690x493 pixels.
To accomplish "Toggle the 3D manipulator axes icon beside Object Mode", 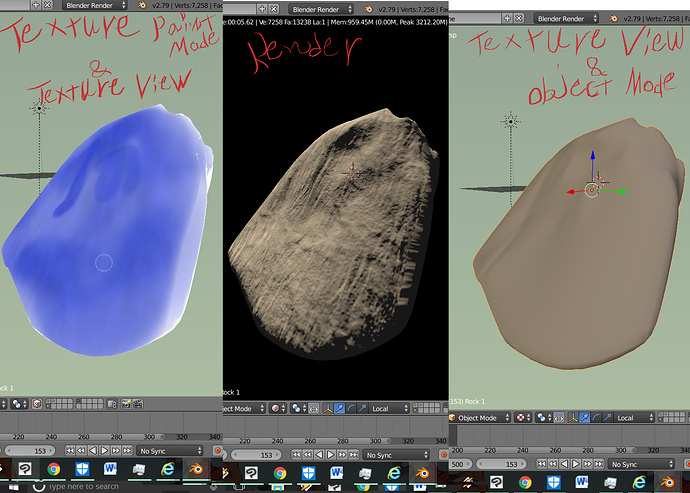I will (573, 417).
